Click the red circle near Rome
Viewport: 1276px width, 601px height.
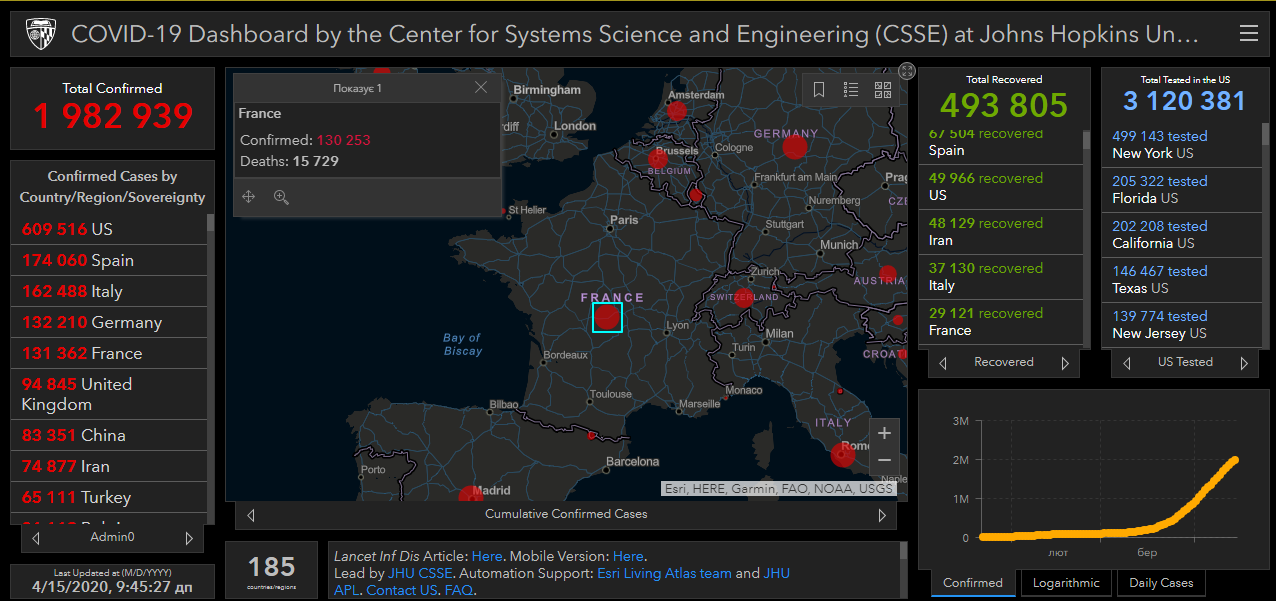click(x=844, y=455)
